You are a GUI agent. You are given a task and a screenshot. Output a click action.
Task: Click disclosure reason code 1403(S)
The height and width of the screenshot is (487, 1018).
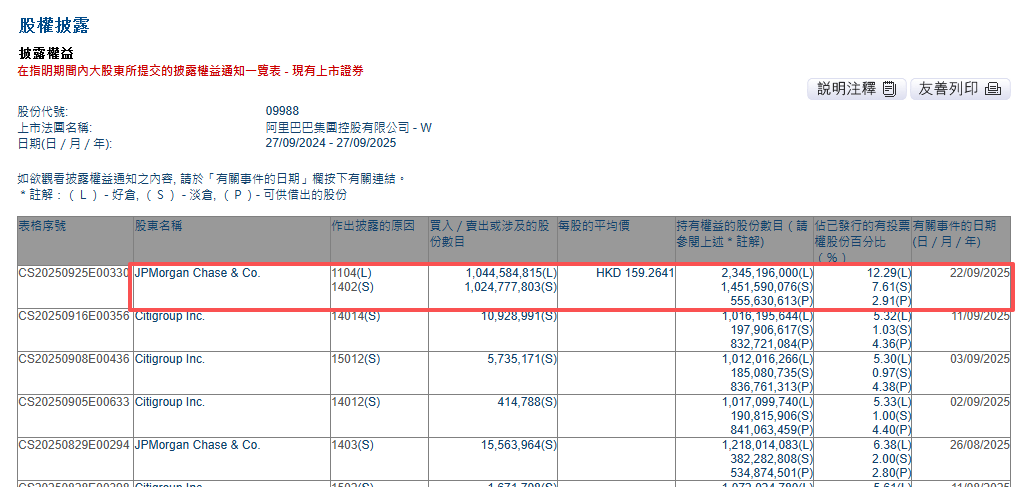coord(352,445)
